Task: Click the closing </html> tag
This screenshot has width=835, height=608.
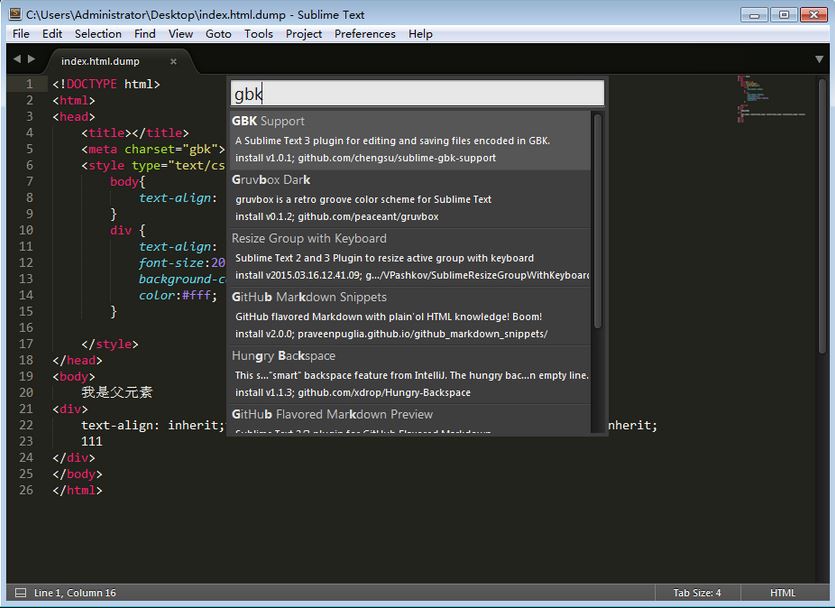Action: point(77,490)
